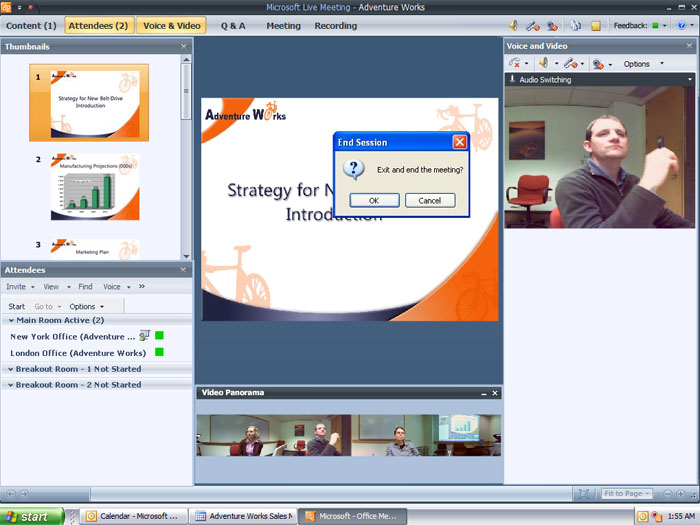Image resolution: width=700 pixels, height=525 pixels.
Task: Open the Recording menu
Action: (x=336, y=26)
